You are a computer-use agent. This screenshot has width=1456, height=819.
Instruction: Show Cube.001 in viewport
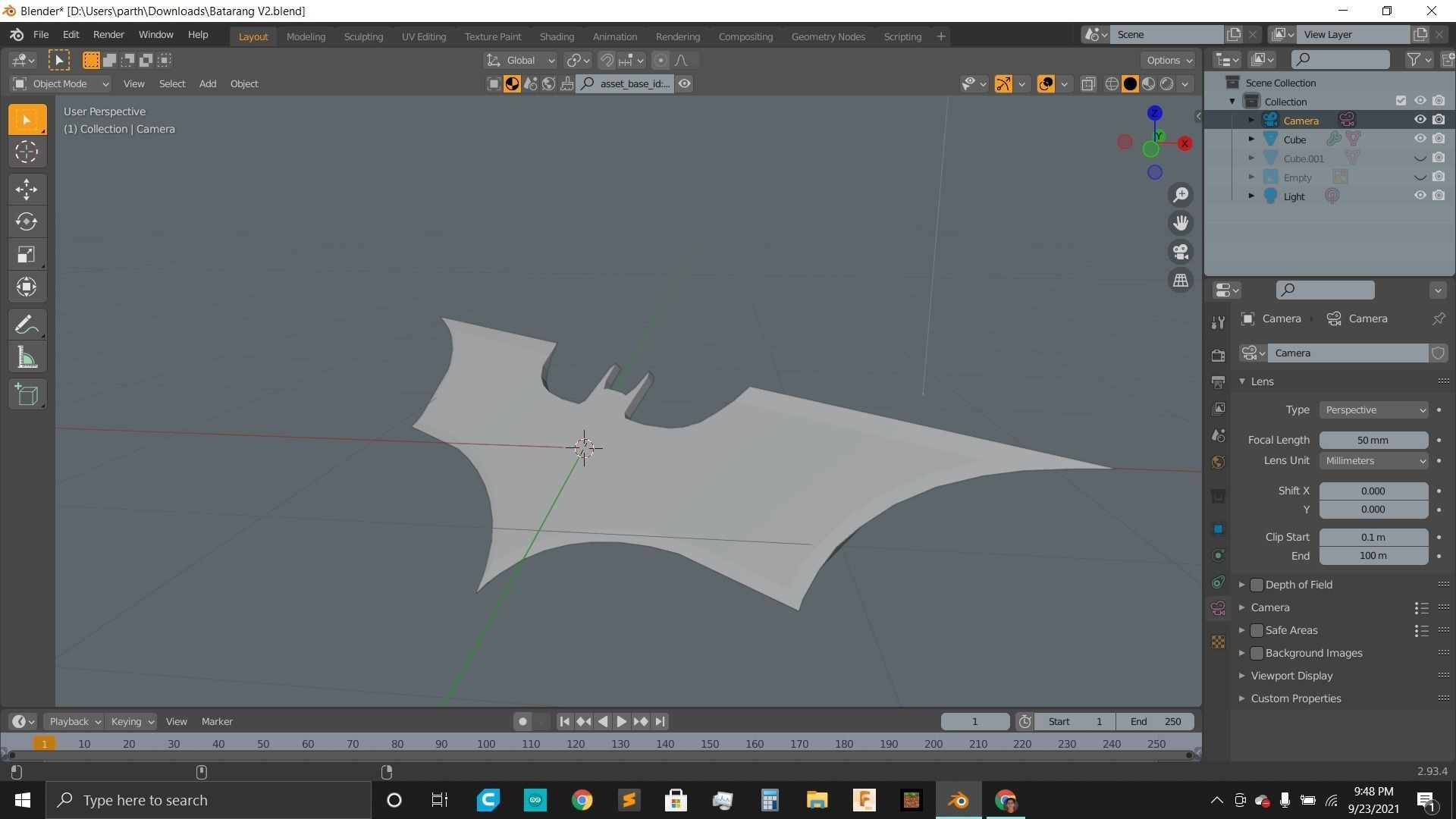pyautogui.click(x=1420, y=158)
